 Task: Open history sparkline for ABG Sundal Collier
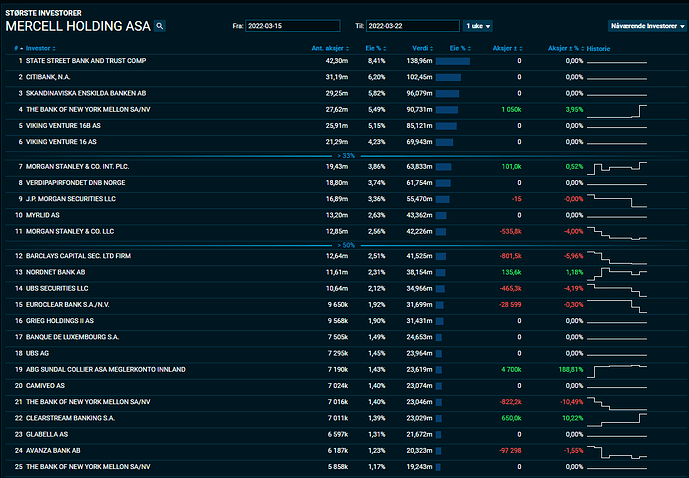click(617, 371)
